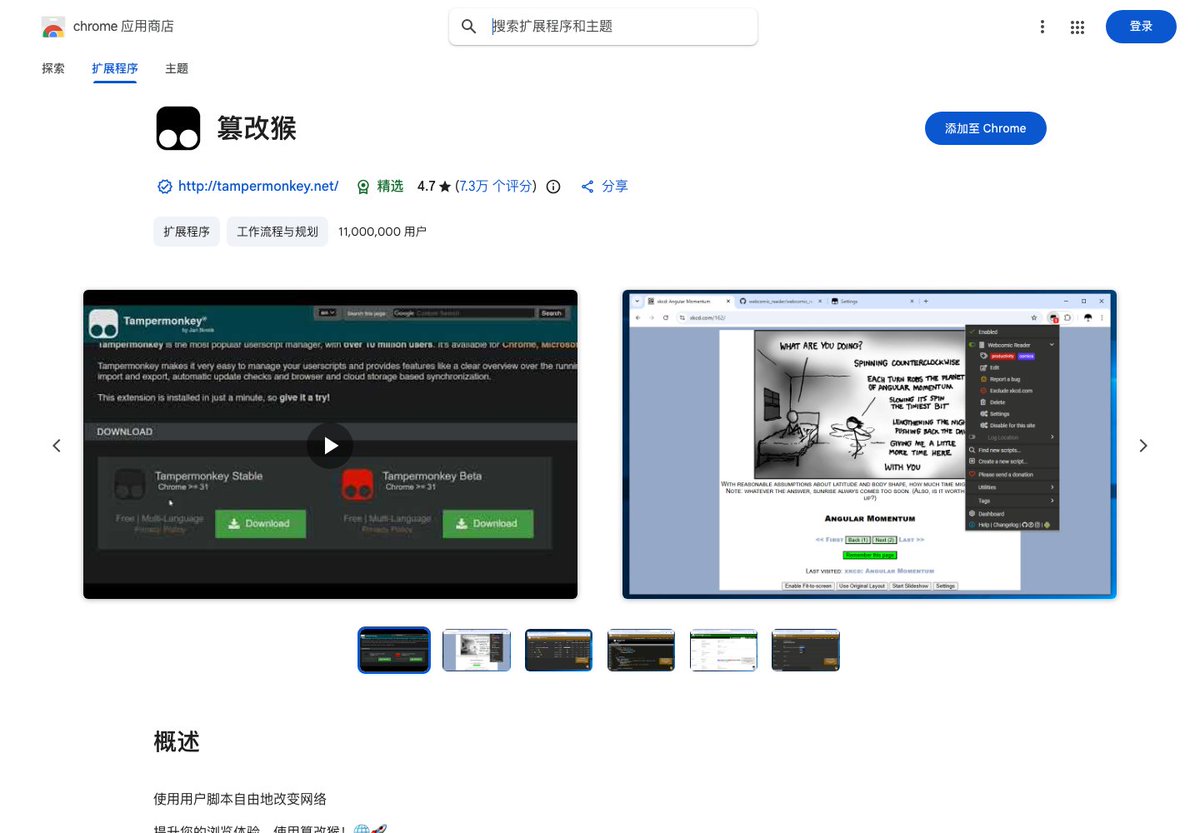Screen dimensions: 1200x833
Task: Click the verified publisher badge icon
Action: (165, 186)
